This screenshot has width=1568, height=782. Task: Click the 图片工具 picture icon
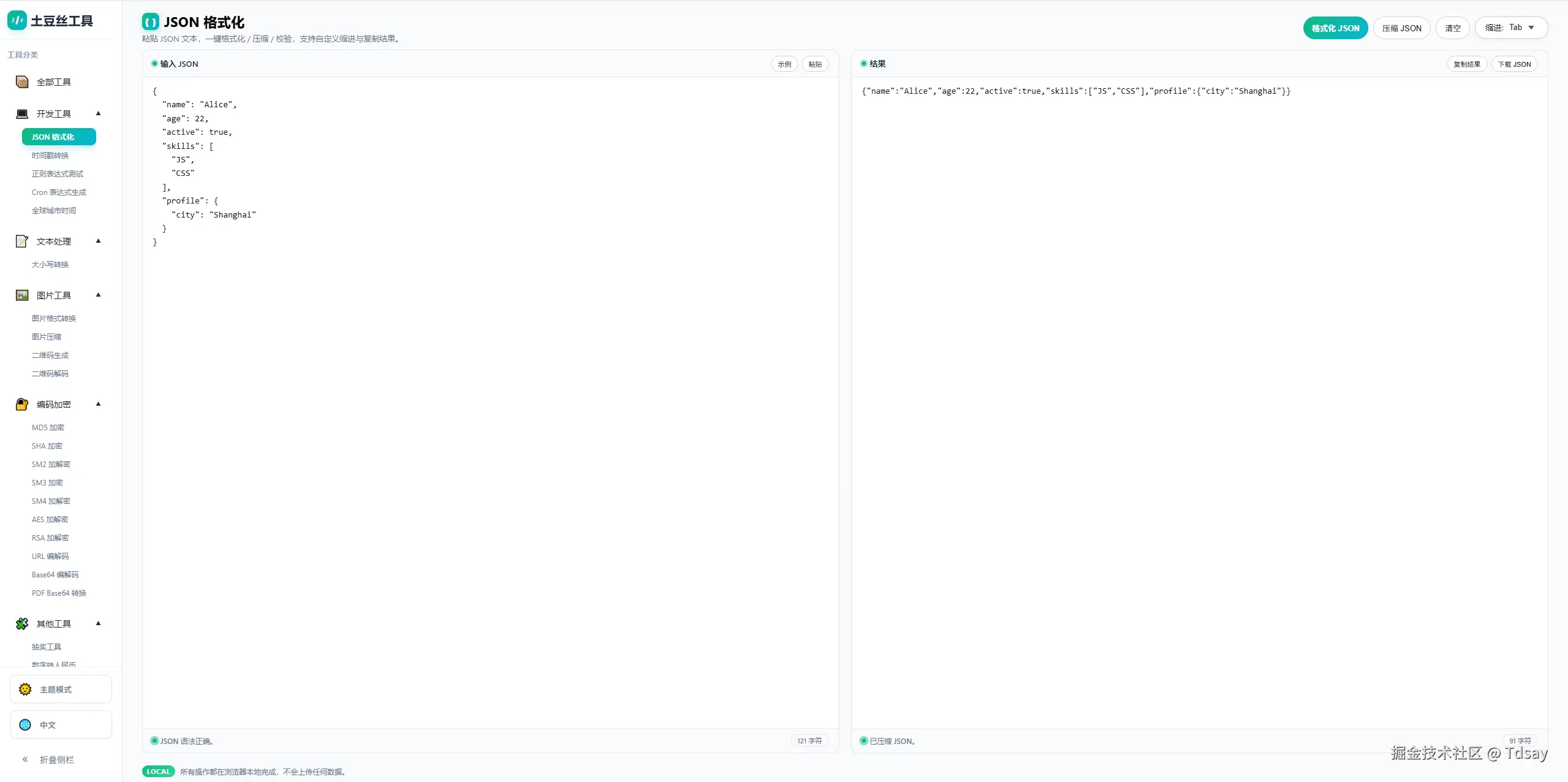tap(22, 295)
